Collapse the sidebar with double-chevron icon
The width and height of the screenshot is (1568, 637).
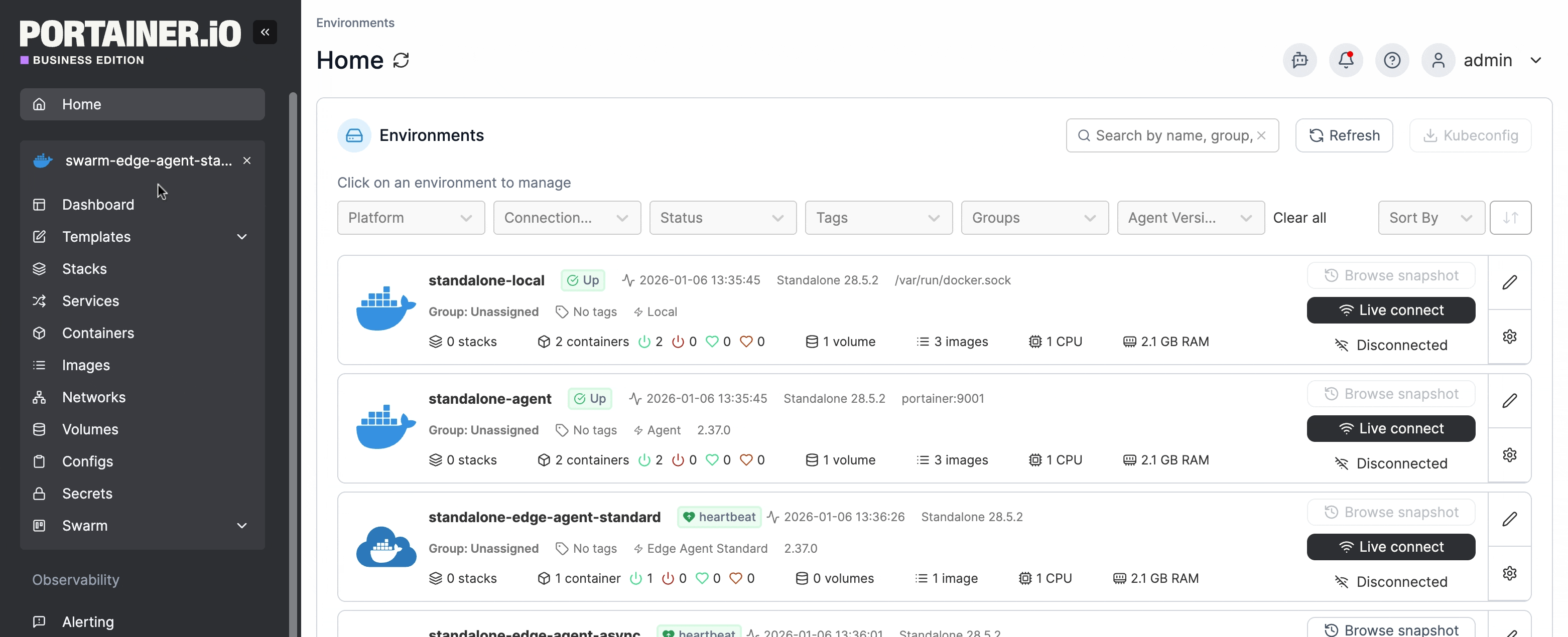(x=265, y=32)
